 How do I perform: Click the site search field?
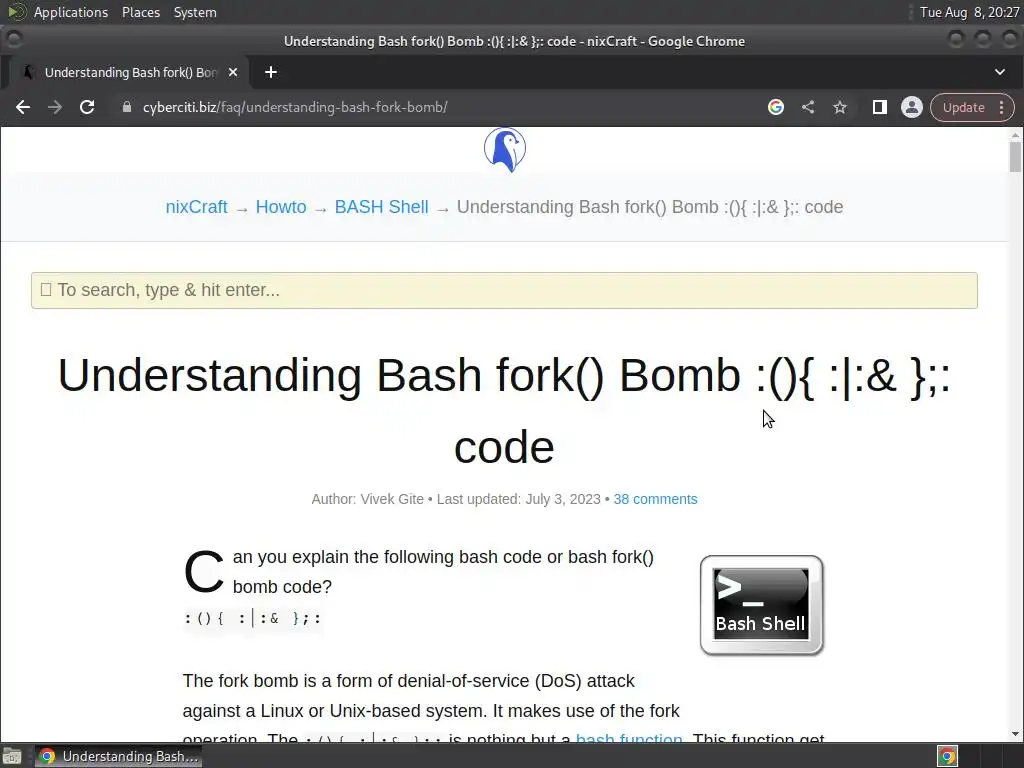tap(504, 290)
